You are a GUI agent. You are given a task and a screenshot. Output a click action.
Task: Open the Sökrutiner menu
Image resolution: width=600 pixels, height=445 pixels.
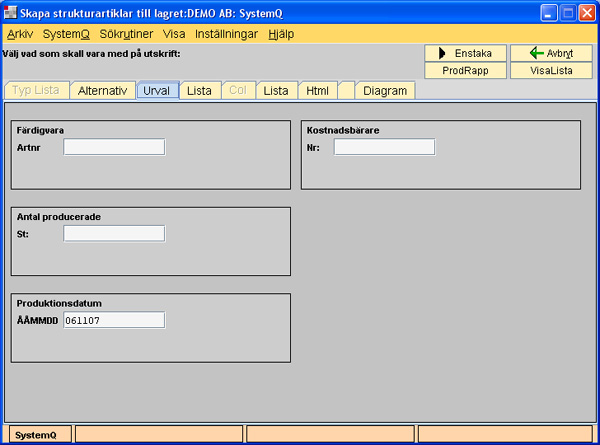(126, 33)
